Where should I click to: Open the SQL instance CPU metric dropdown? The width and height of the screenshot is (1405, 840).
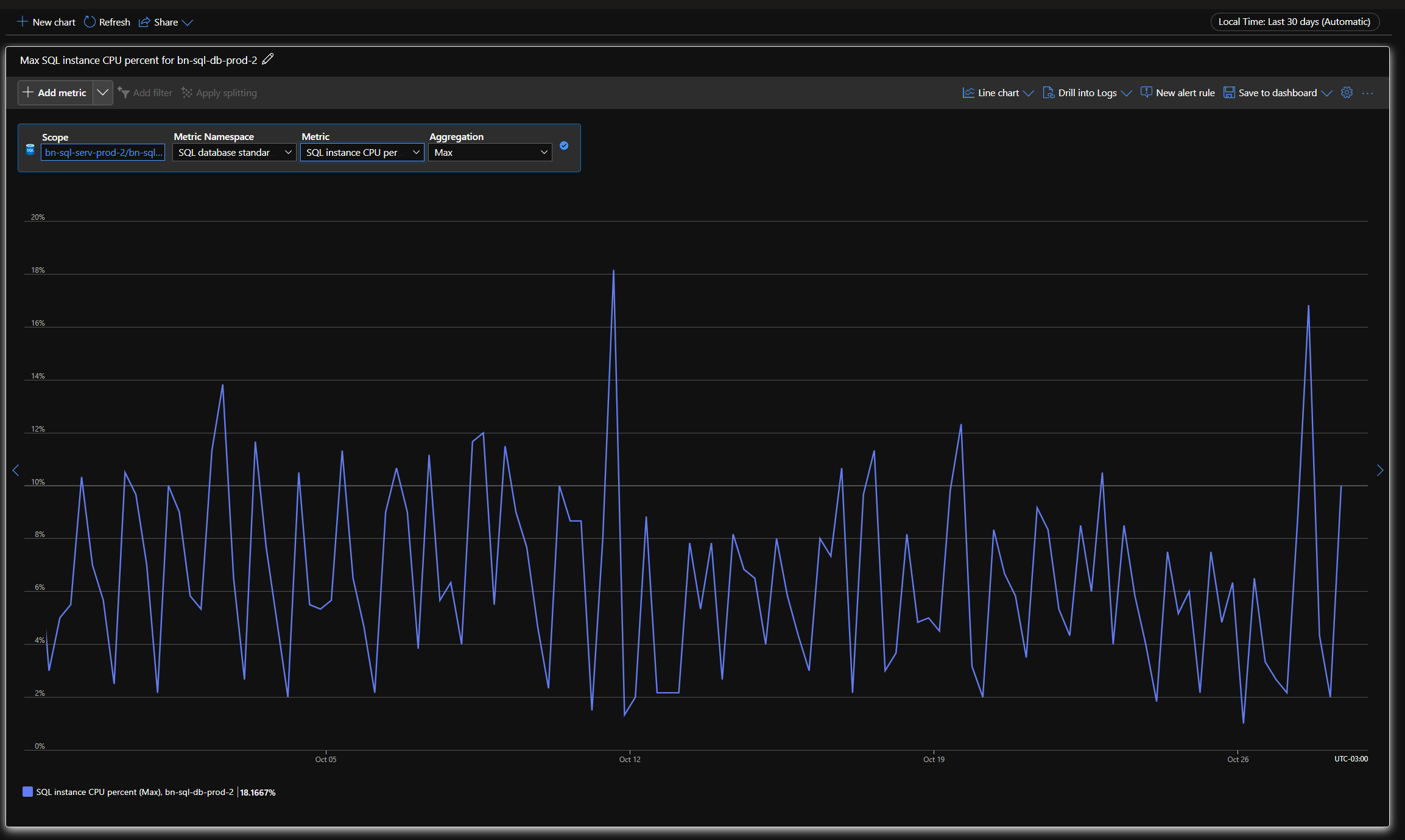(x=362, y=152)
